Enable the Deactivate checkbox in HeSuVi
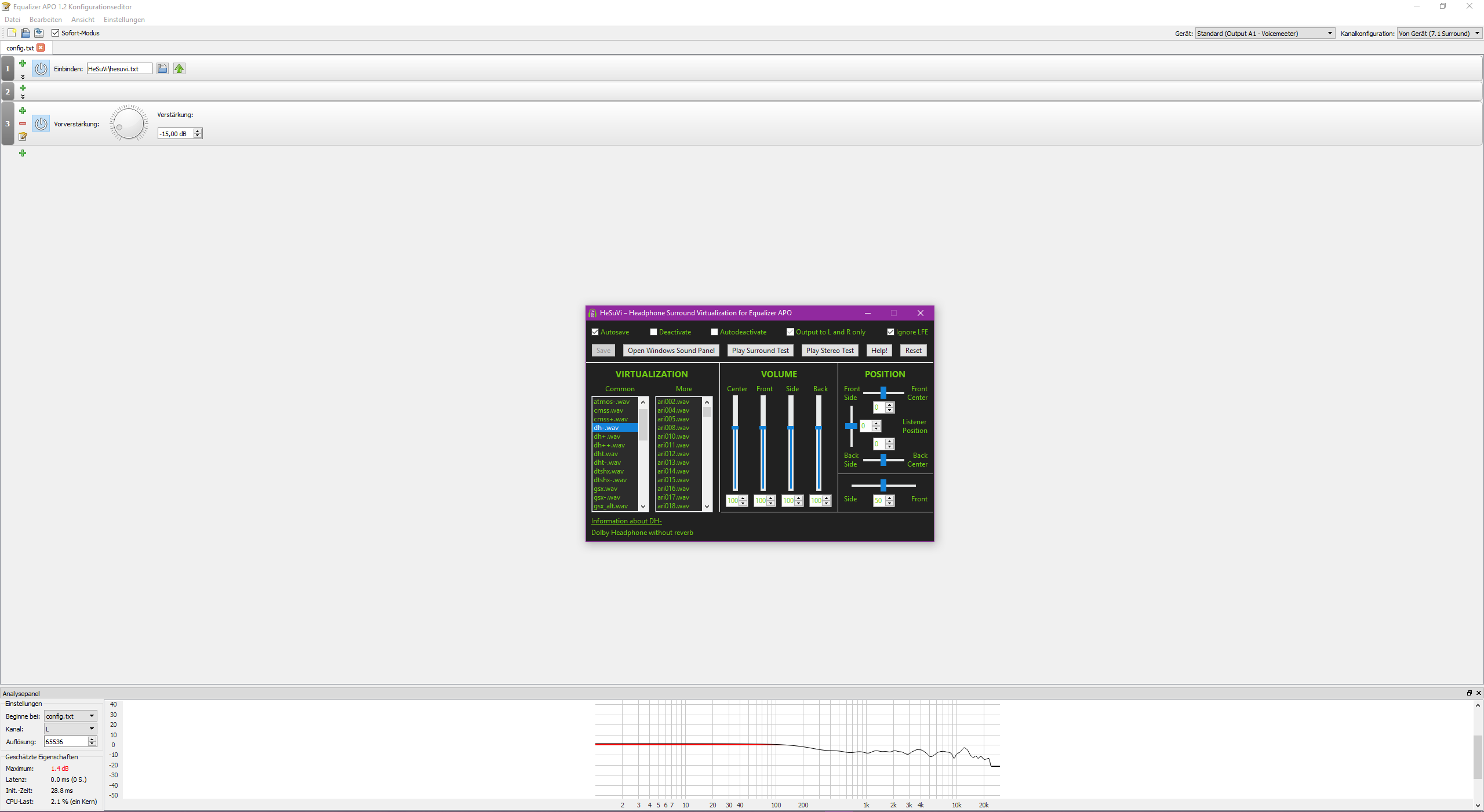The width and height of the screenshot is (1484, 812). (x=653, y=332)
